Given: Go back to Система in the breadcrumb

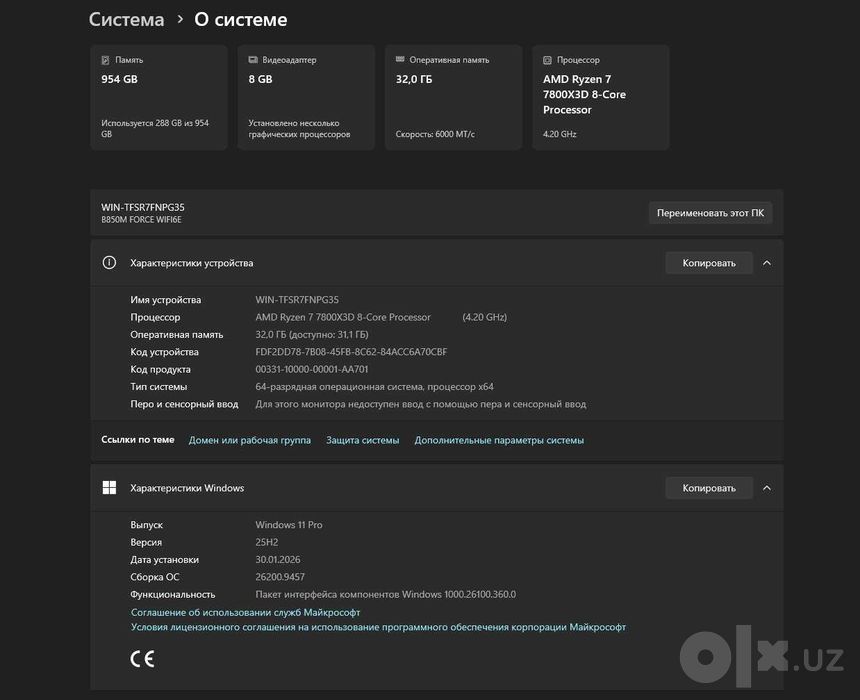Looking at the screenshot, I should [127, 20].
